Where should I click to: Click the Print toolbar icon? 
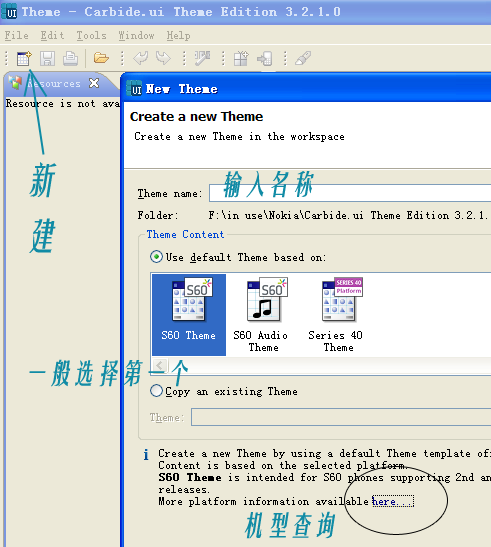tap(70, 58)
